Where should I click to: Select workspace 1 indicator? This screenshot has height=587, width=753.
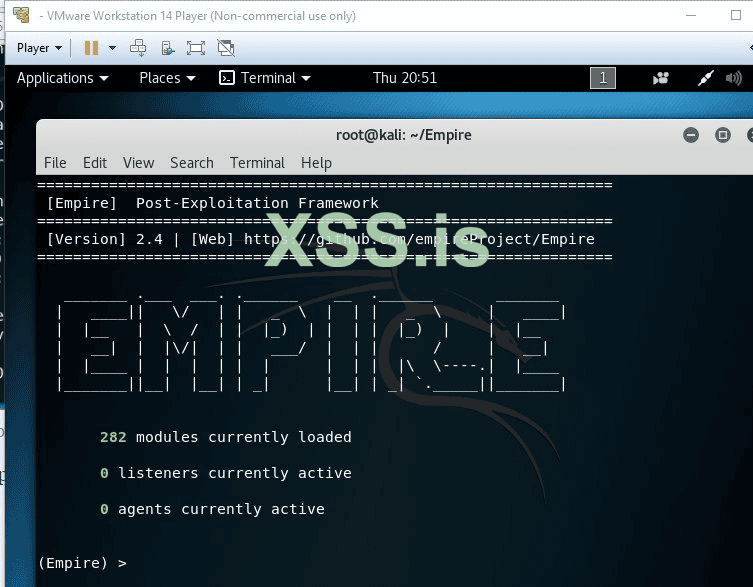coord(603,78)
